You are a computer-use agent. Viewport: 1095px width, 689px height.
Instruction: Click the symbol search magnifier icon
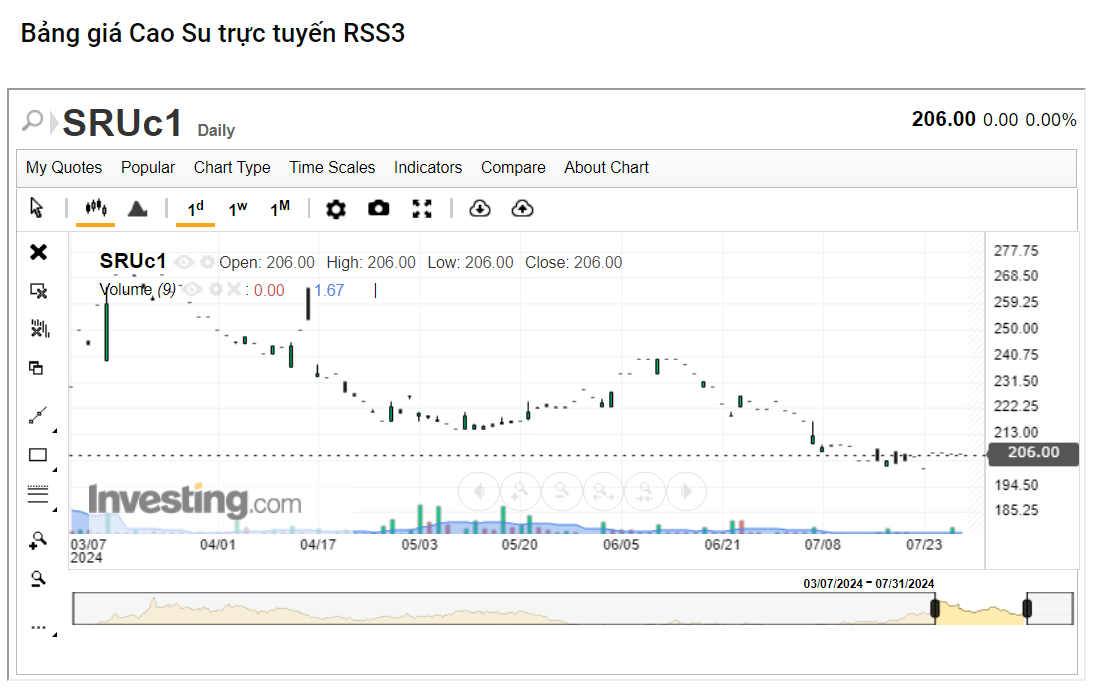tap(32, 121)
